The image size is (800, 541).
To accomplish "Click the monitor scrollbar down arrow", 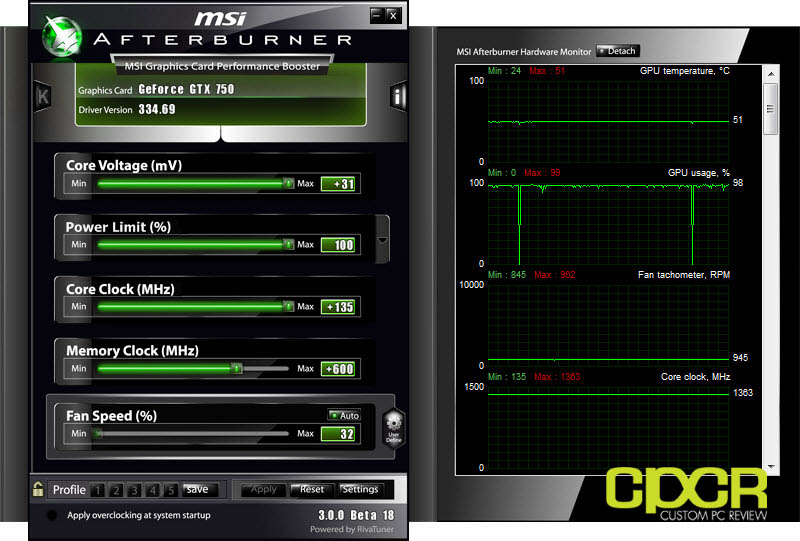I will pos(771,466).
